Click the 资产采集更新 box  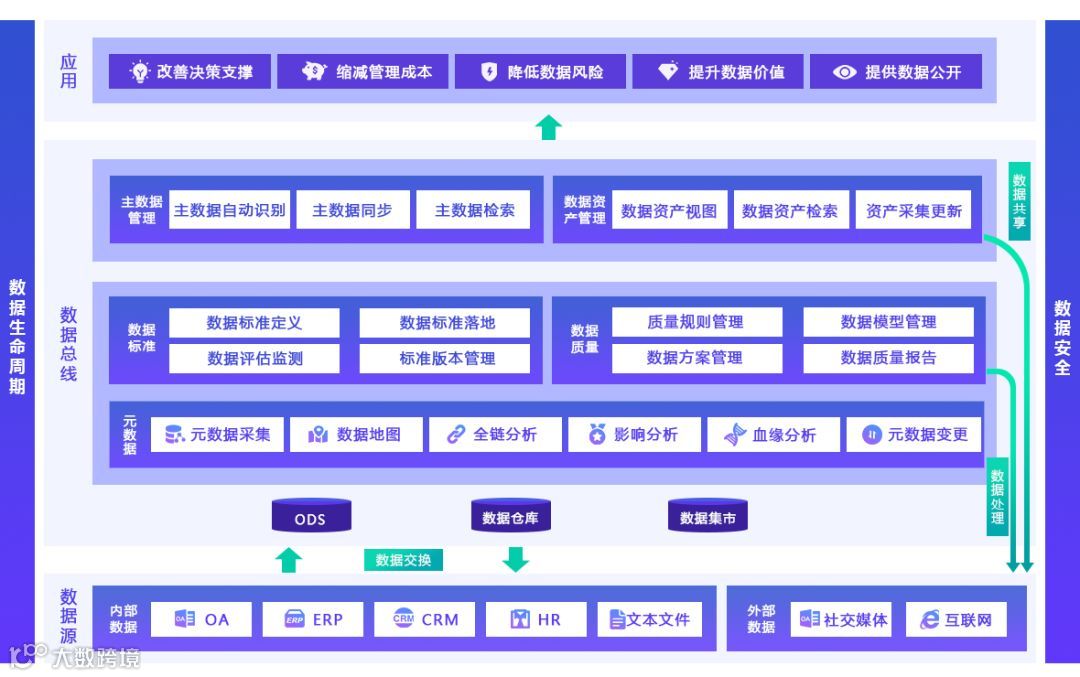point(913,210)
